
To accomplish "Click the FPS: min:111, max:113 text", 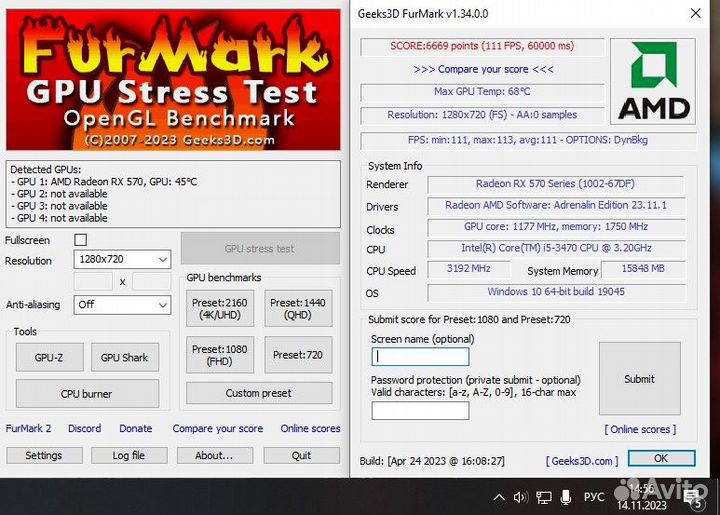I will coord(528,140).
